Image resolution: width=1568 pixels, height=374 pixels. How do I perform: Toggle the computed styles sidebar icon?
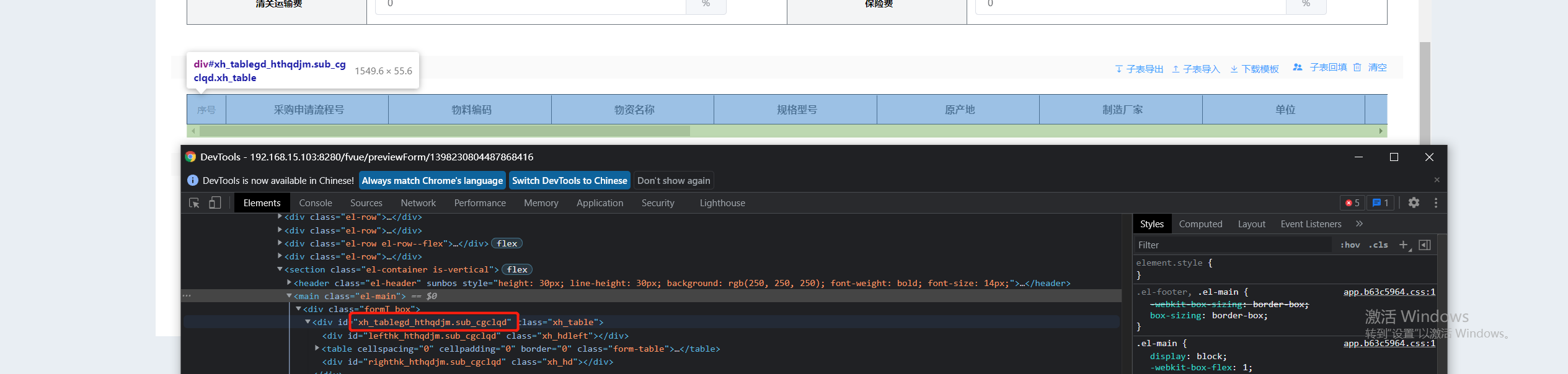pyautogui.click(x=1425, y=245)
